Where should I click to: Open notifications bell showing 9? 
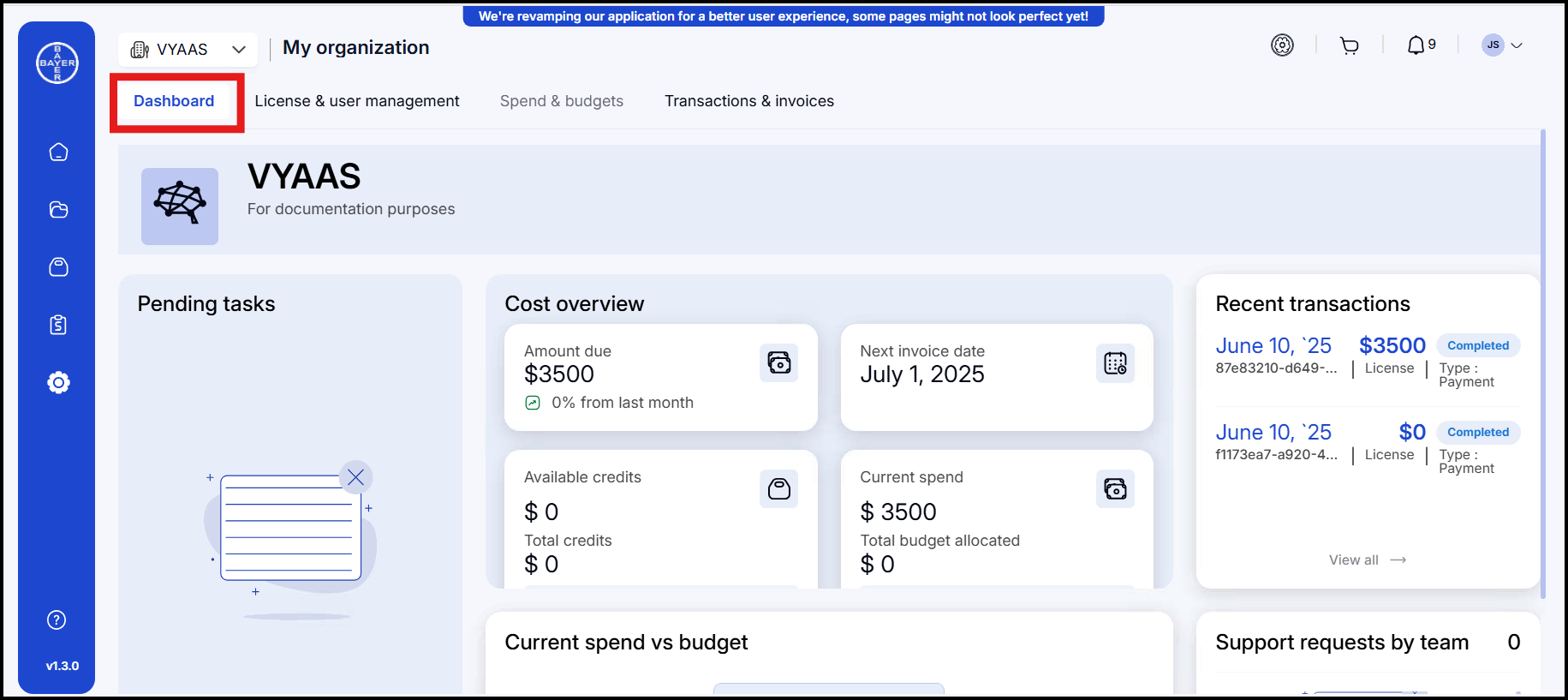(1421, 45)
